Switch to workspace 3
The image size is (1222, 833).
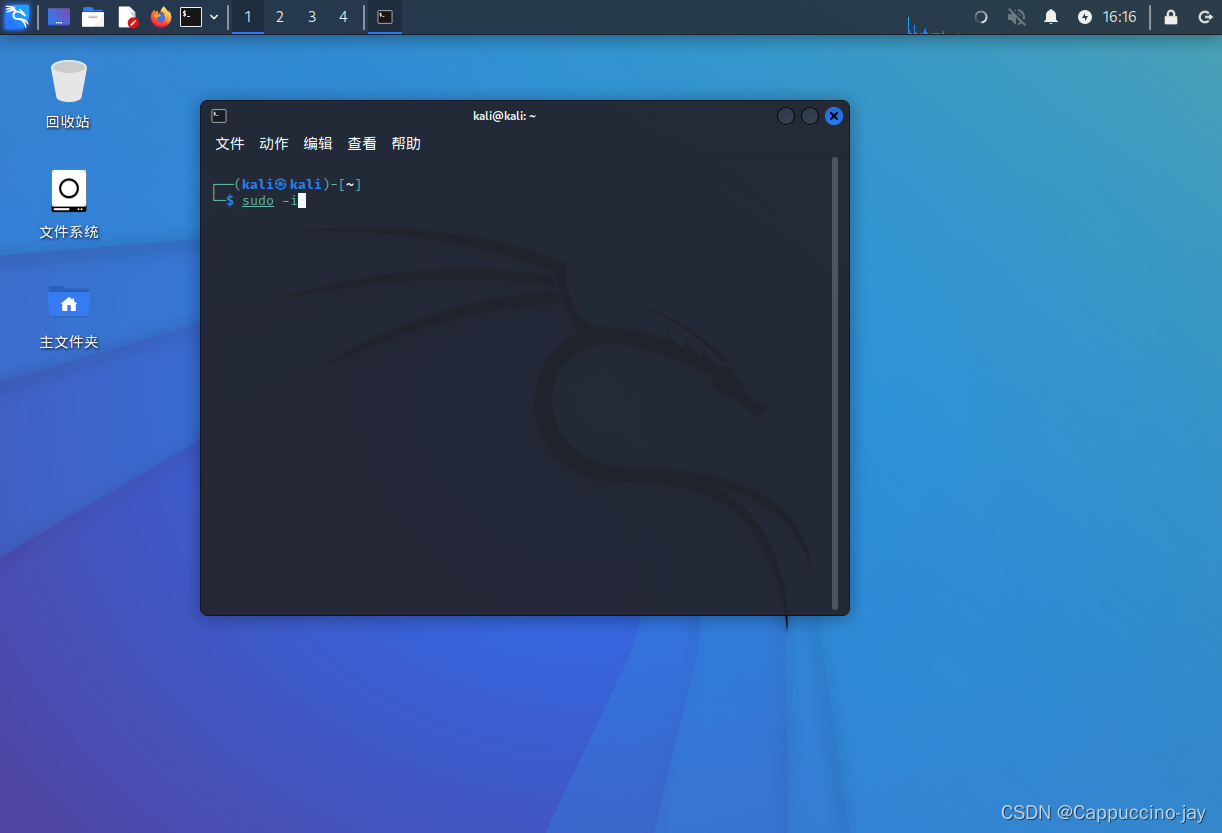pyautogui.click(x=312, y=17)
